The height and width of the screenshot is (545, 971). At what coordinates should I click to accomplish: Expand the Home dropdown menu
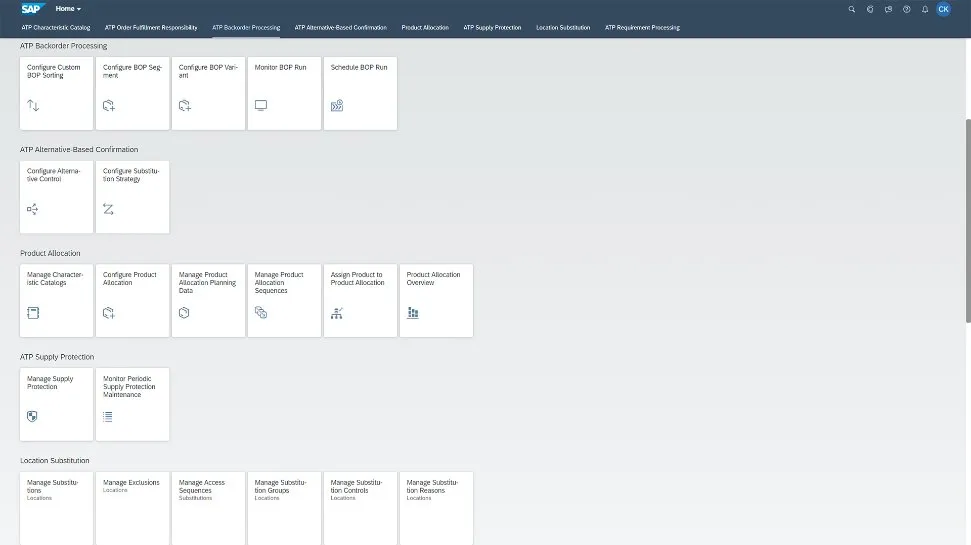[69, 9]
